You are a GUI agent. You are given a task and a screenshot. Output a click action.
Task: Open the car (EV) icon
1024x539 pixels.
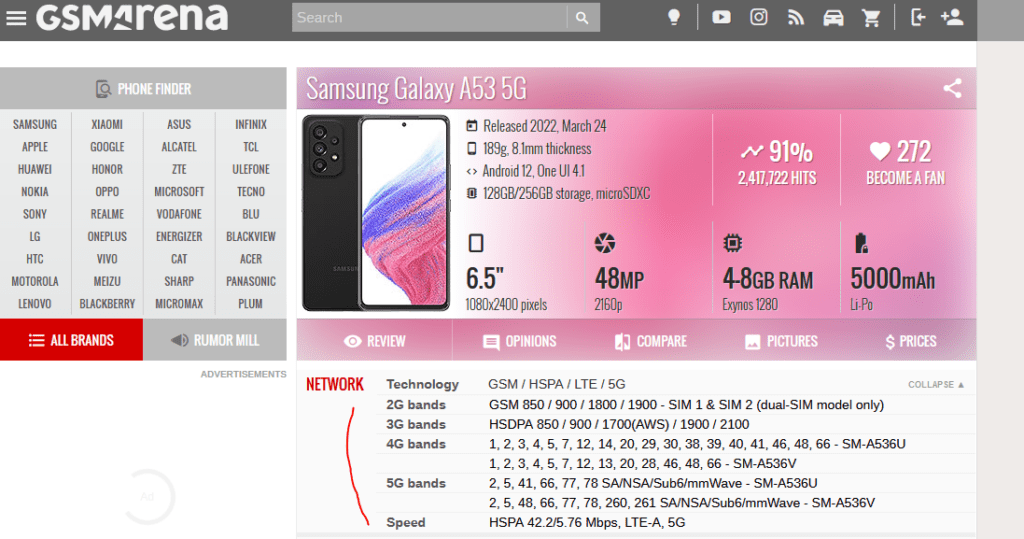tap(833, 18)
